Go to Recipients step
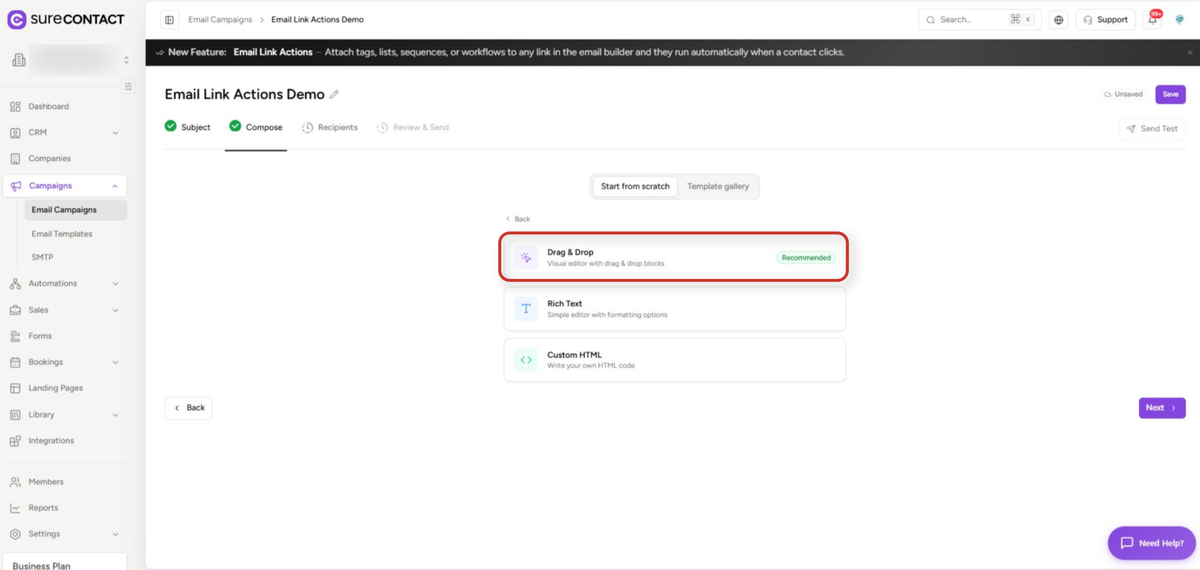 330,127
